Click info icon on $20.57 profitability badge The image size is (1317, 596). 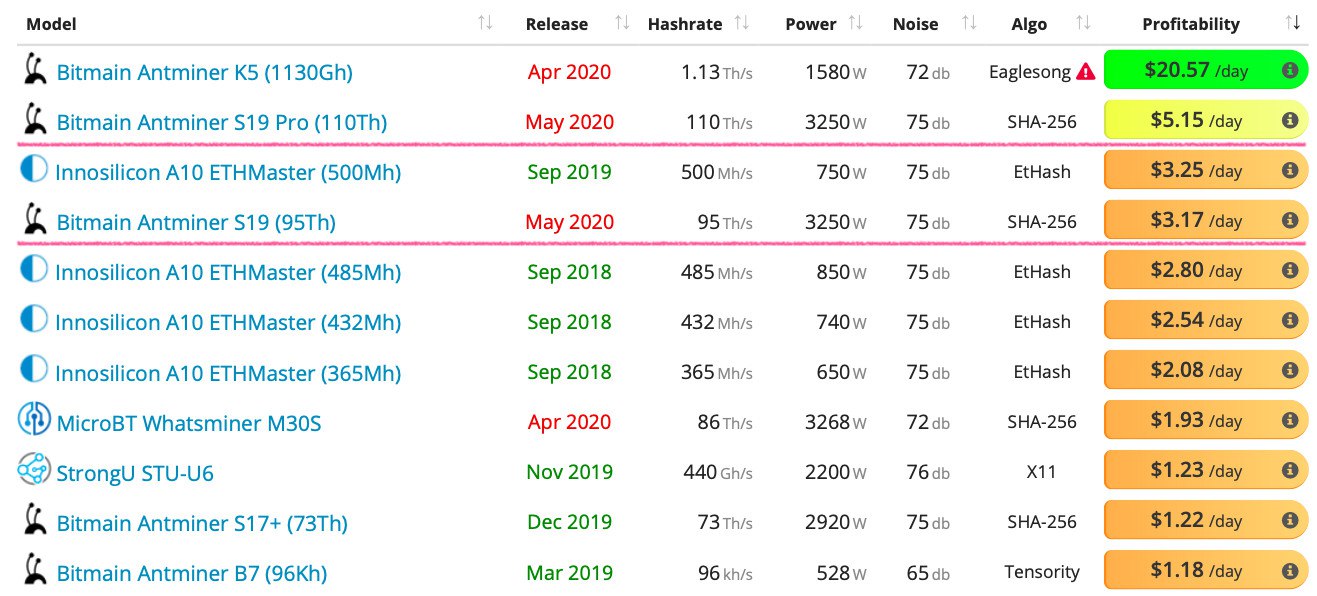(x=1290, y=71)
